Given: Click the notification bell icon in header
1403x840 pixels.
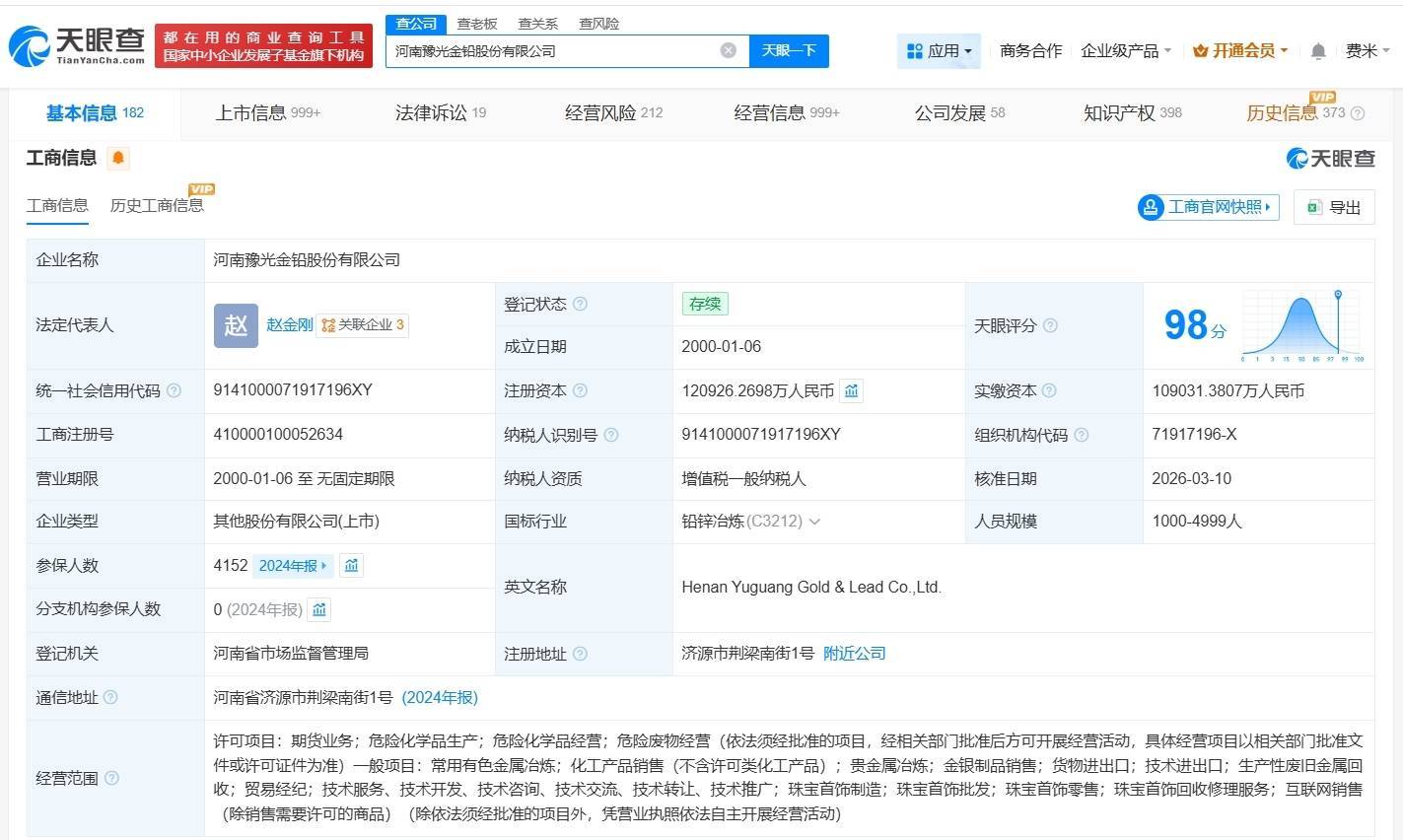Looking at the screenshot, I should (1317, 51).
